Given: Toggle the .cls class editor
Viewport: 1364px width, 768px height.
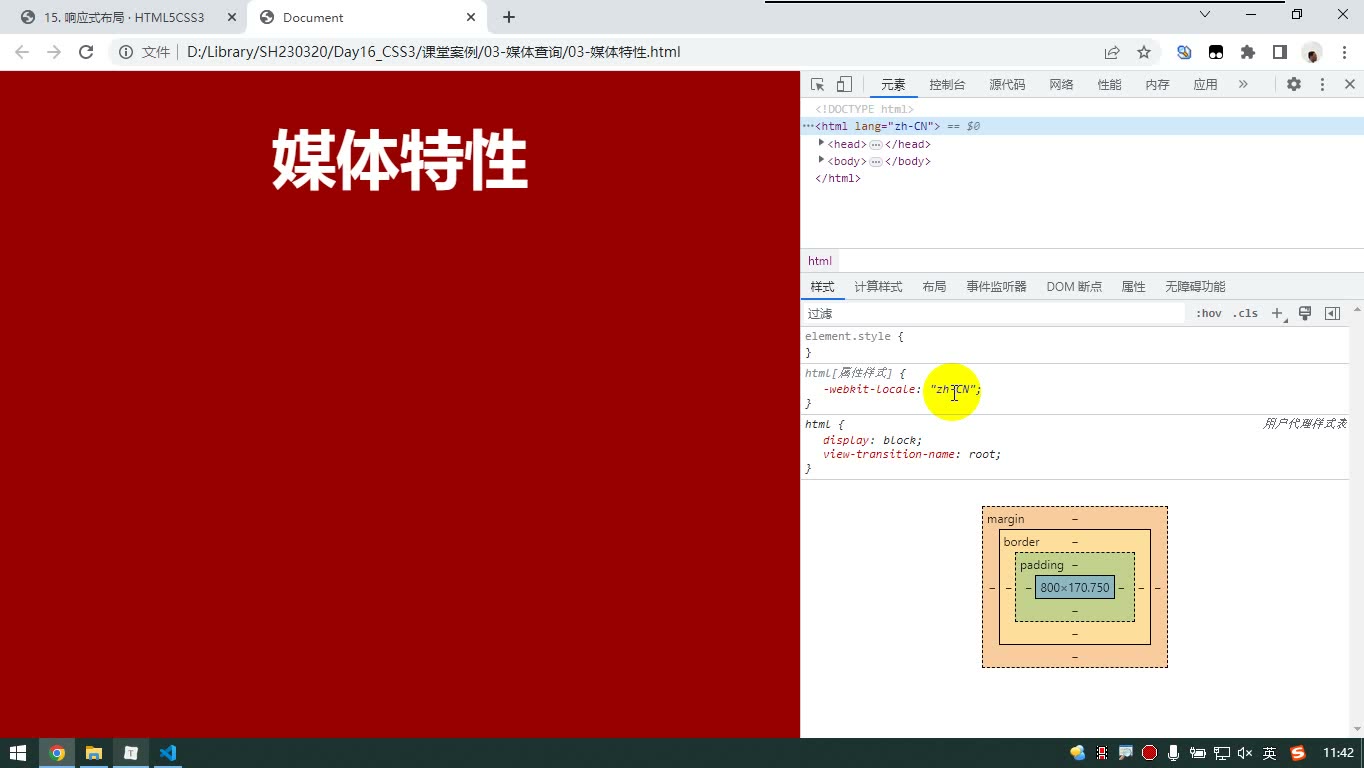Looking at the screenshot, I should tap(1245, 313).
